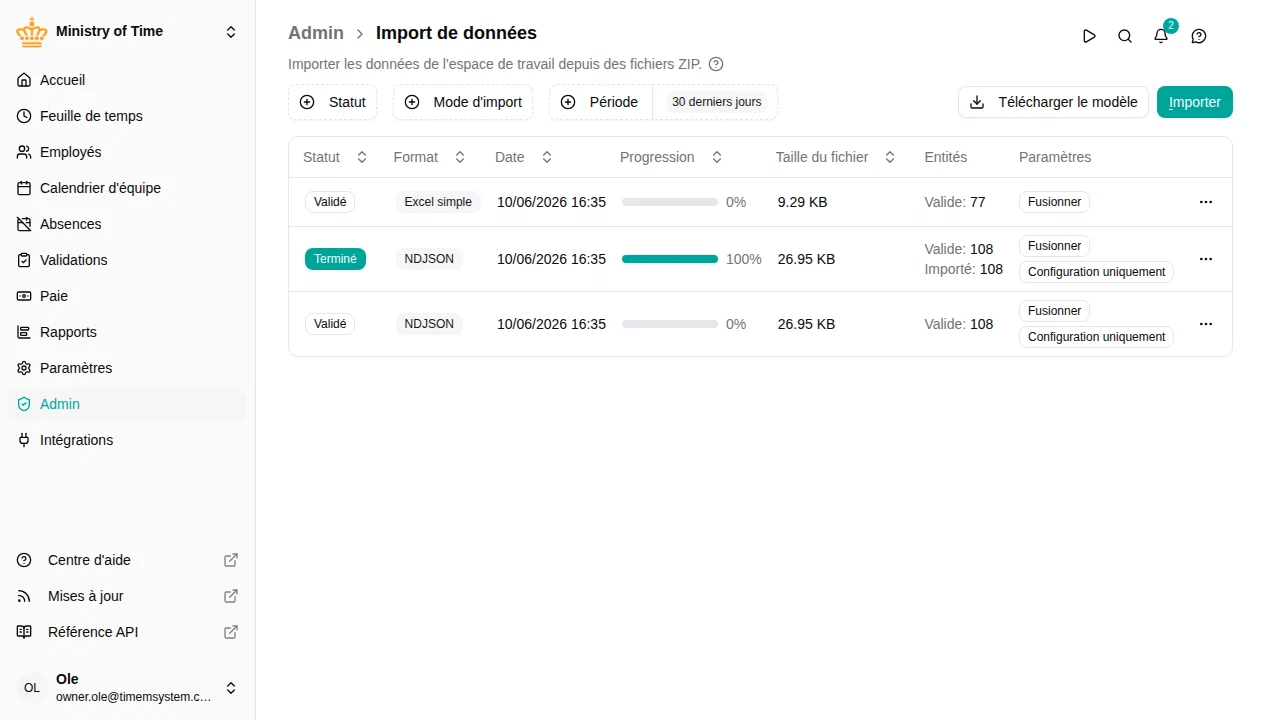The image size is (1280, 720).
Task: Select Admin in sidebar
Action: click(127, 404)
